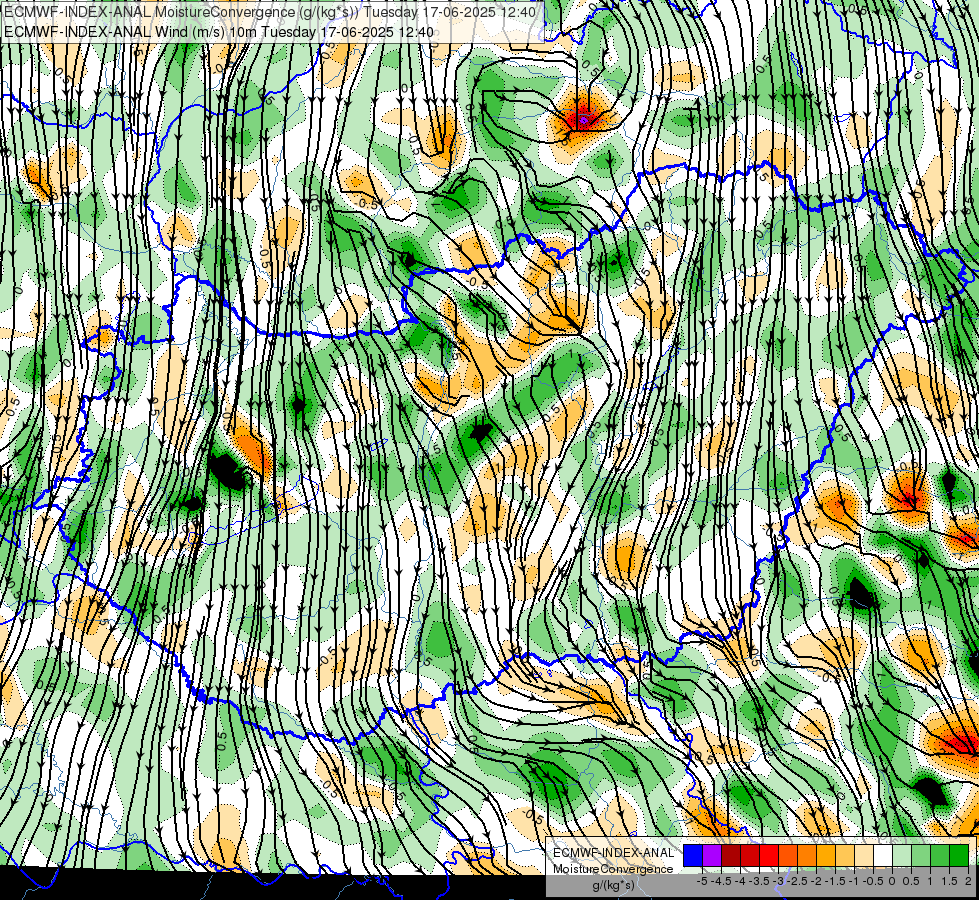The height and width of the screenshot is (900, 979).
Task: Click 'ECMWF-INDEX-ANAL' label in the legend box
Action: (x=614, y=853)
